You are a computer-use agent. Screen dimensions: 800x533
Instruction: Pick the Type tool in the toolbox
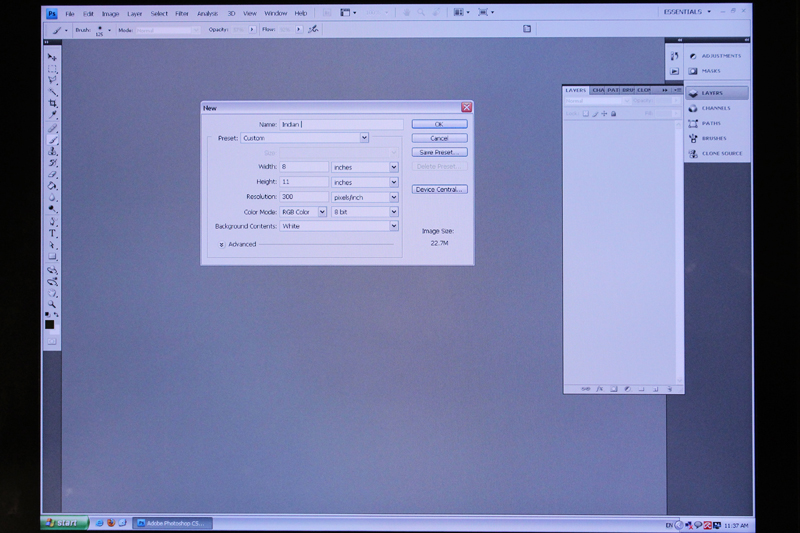coord(52,233)
